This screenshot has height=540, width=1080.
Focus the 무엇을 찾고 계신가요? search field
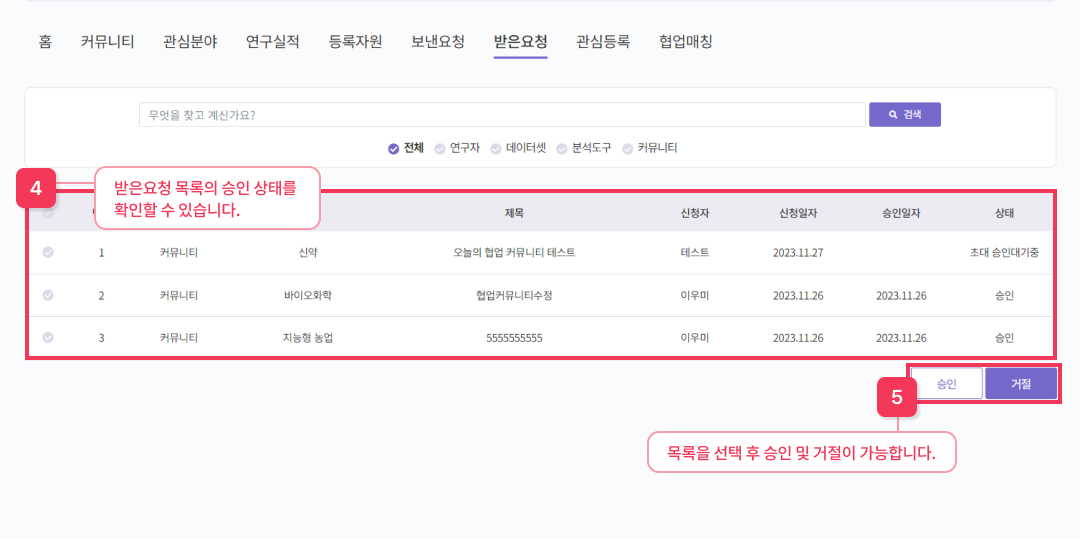(x=502, y=115)
